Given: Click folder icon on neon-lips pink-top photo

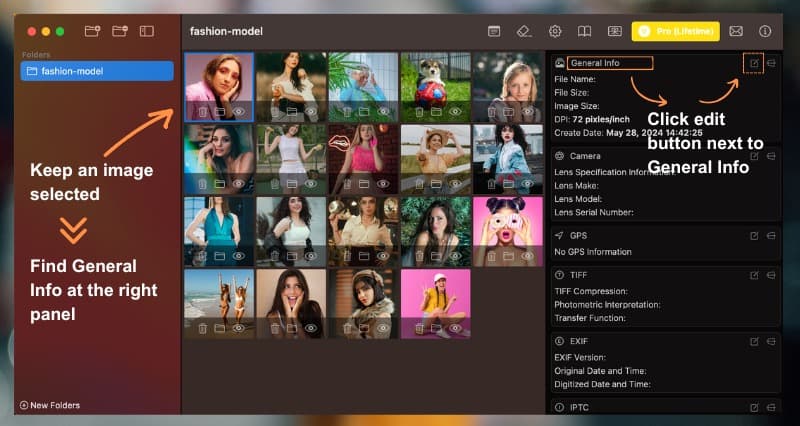Looking at the screenshot, I should click(x=364, y=184).
